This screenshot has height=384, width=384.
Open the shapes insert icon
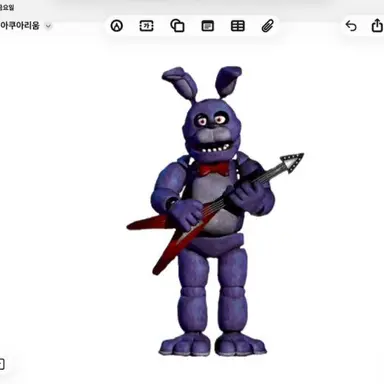click(177, 26)
